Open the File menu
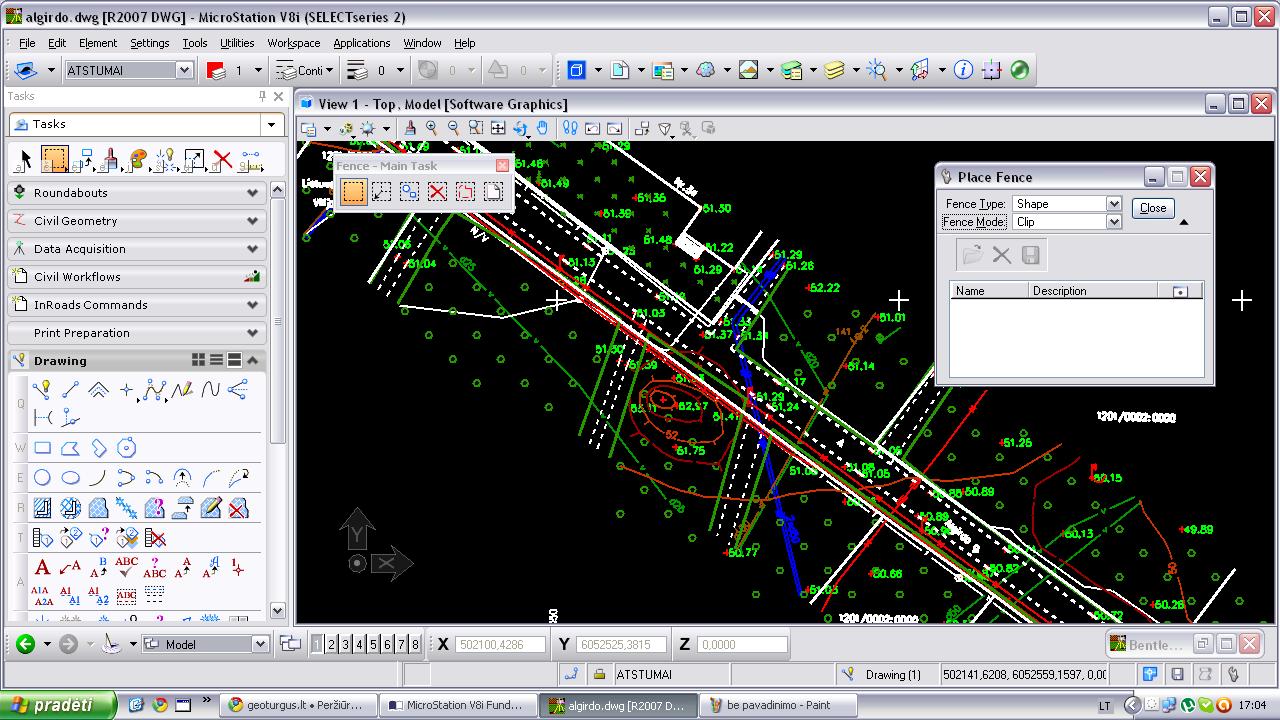The image size is (1280, 720). coord(27,43)
